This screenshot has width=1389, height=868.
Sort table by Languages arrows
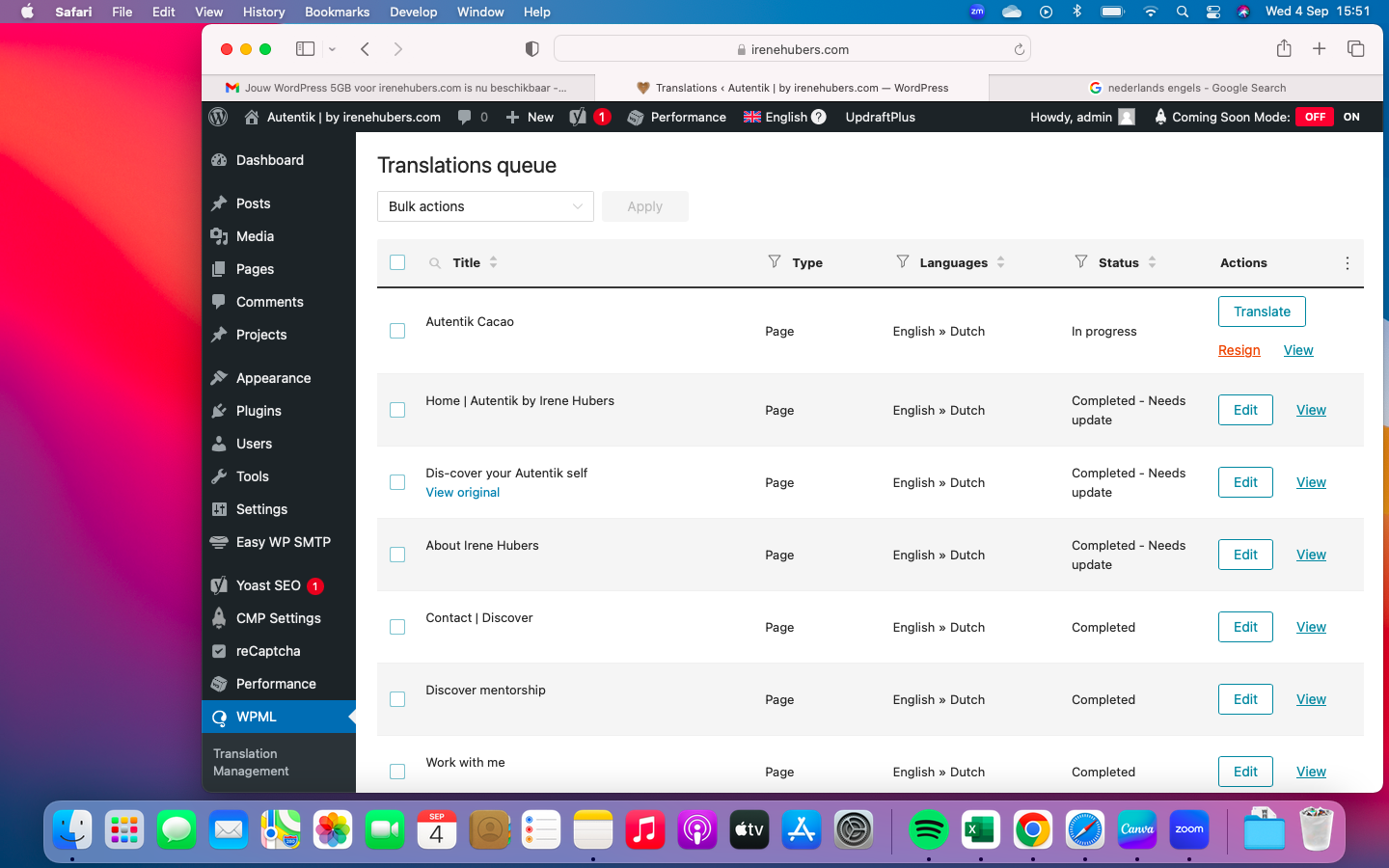pyautogui.click(x=1000, y=262)
